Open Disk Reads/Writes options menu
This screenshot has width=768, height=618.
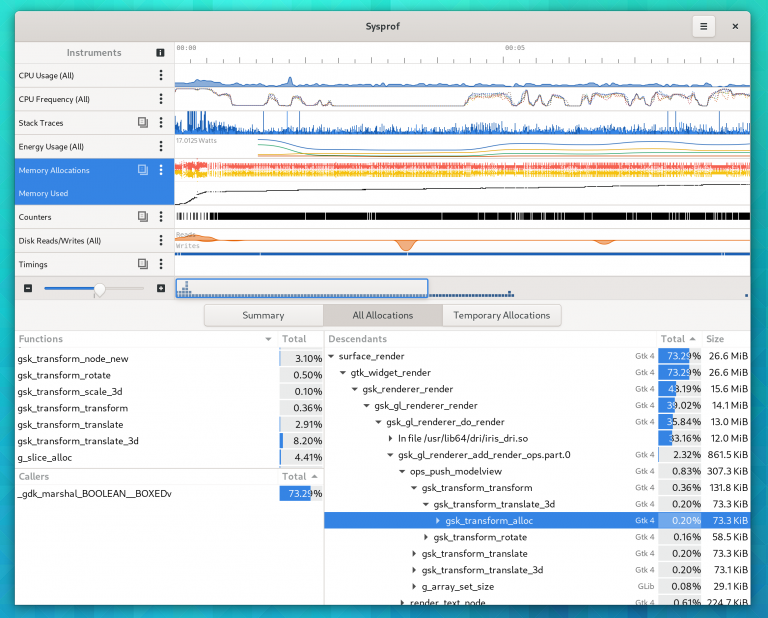click(x=160, y=241)
